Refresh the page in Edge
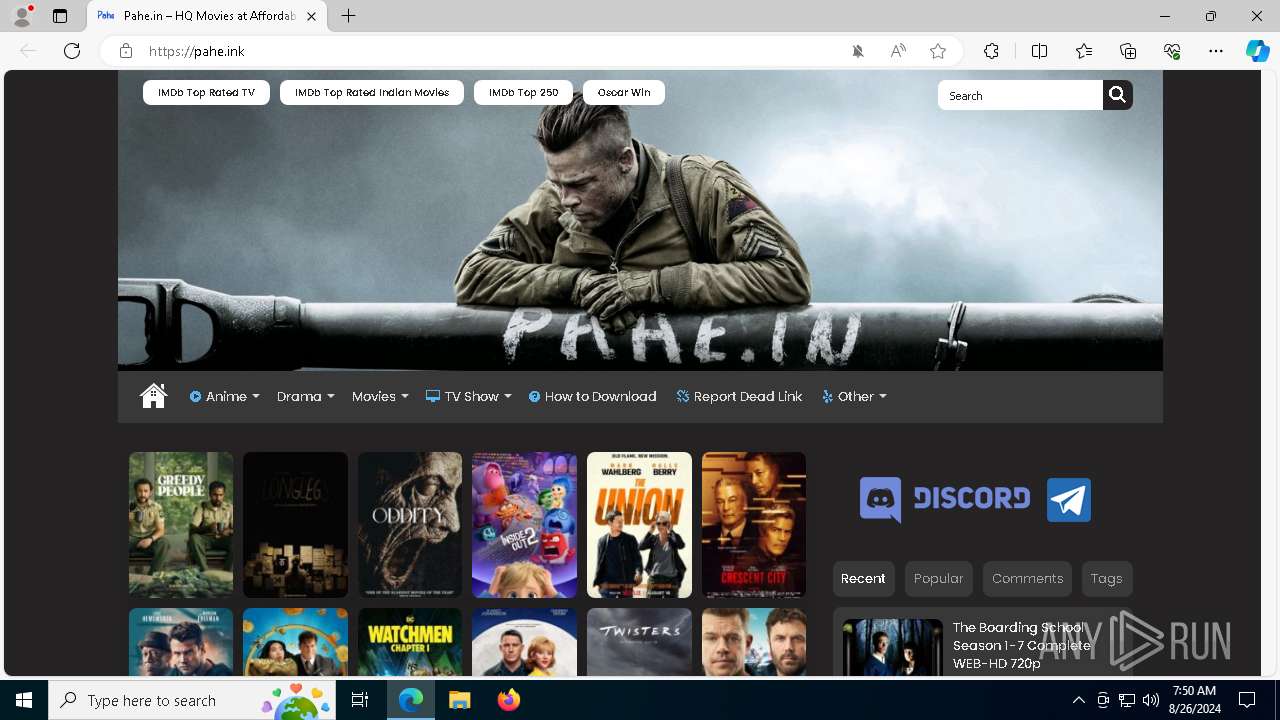The height and width of the screenshot is (720, 1280). point(72,51)
